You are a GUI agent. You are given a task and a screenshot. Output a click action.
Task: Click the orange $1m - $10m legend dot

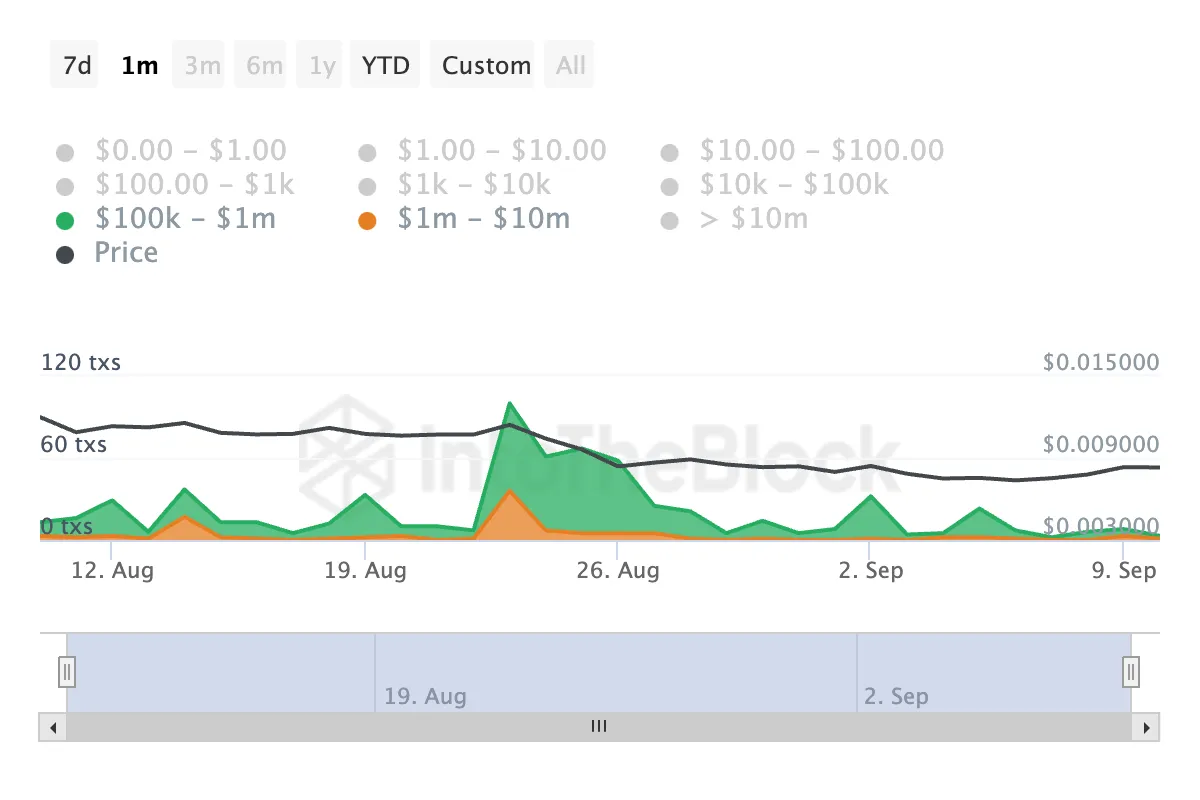click(367, 221)
